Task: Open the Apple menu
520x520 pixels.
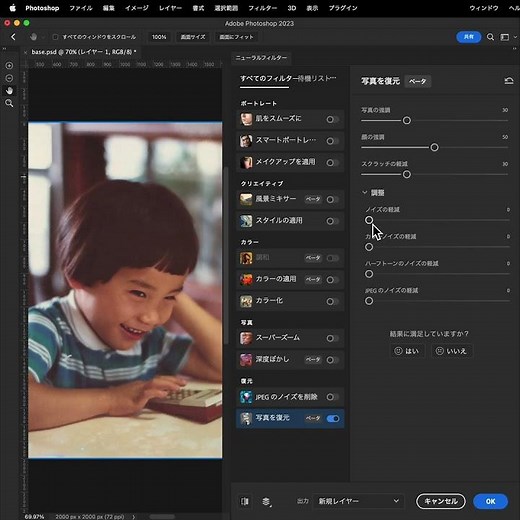Action: click(x=13, y=8)
